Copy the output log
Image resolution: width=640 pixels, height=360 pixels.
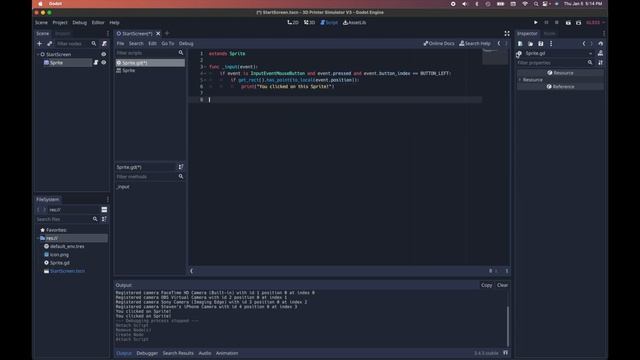click(x=487, y=285)
